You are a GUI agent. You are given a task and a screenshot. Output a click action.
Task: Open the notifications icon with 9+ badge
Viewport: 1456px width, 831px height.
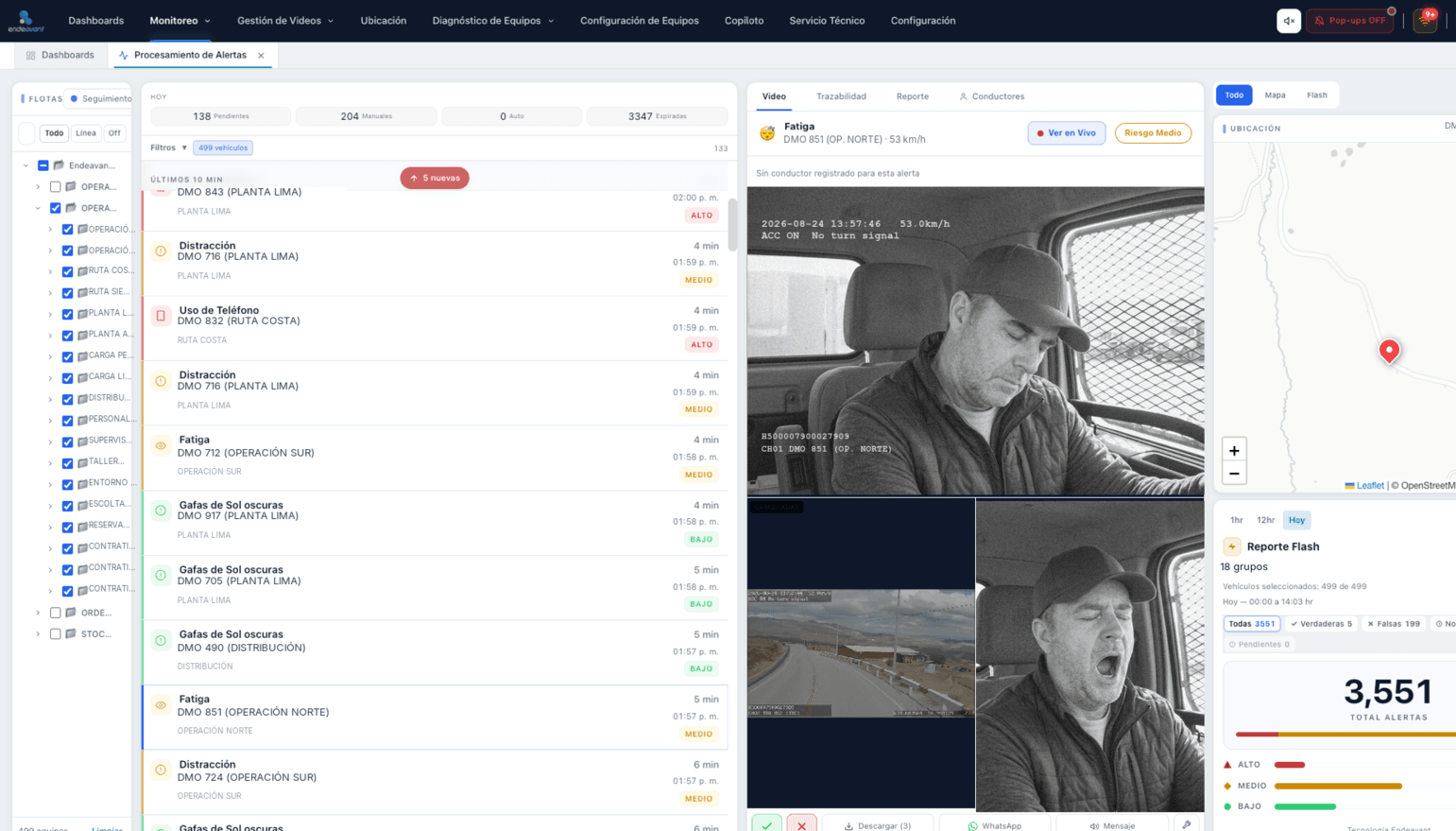[x=1425, y=21]
